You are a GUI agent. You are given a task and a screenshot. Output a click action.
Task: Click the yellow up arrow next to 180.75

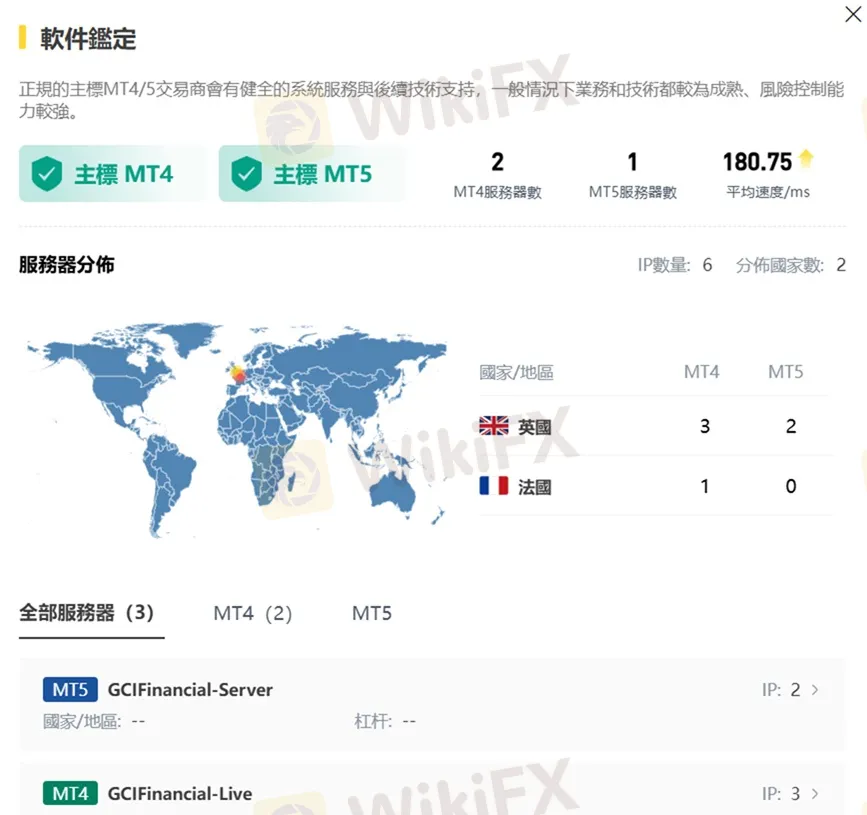[x=806, y=160]
